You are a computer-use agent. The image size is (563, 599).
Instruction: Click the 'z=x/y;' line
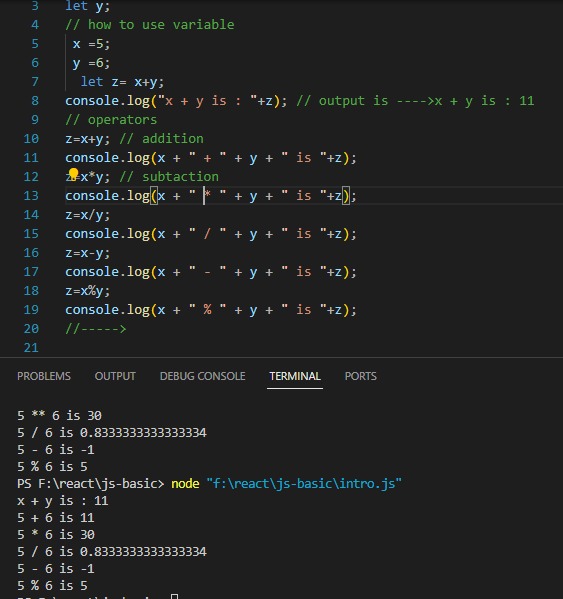(x=87, y=215)
